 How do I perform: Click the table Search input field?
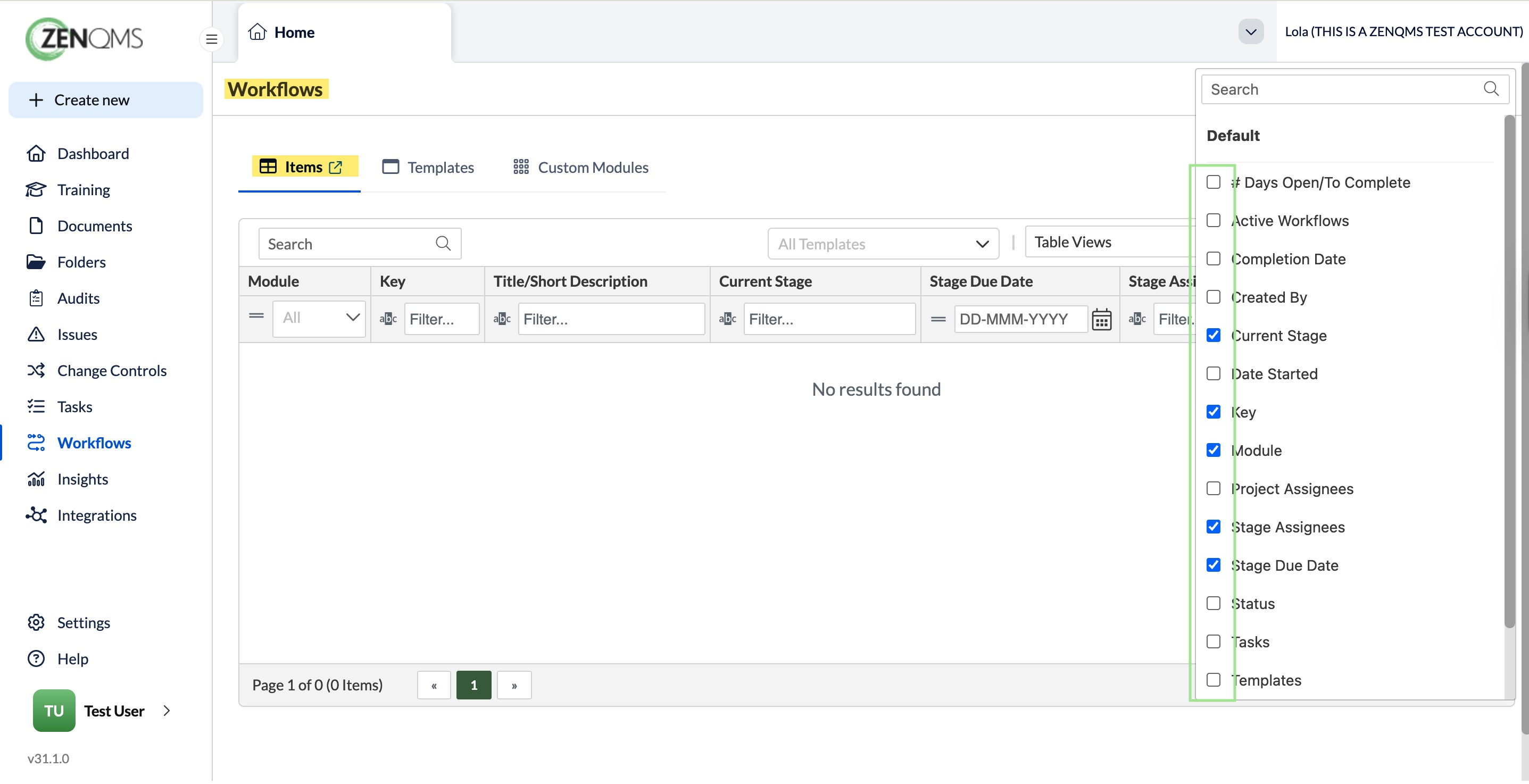point(360,244)
